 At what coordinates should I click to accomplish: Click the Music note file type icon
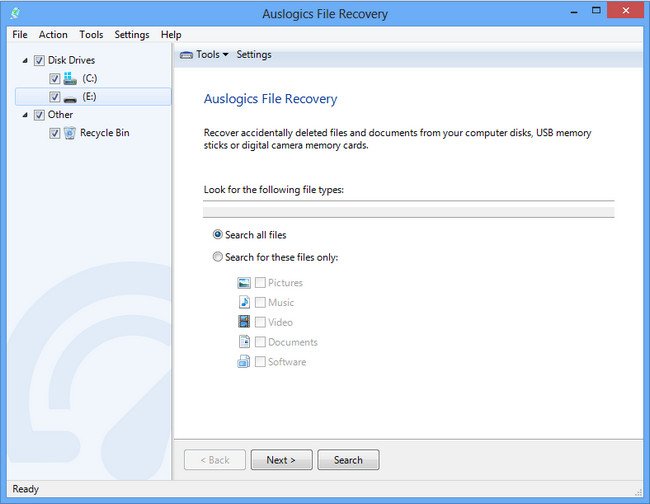pyautogui.click(x=244, y=302)
